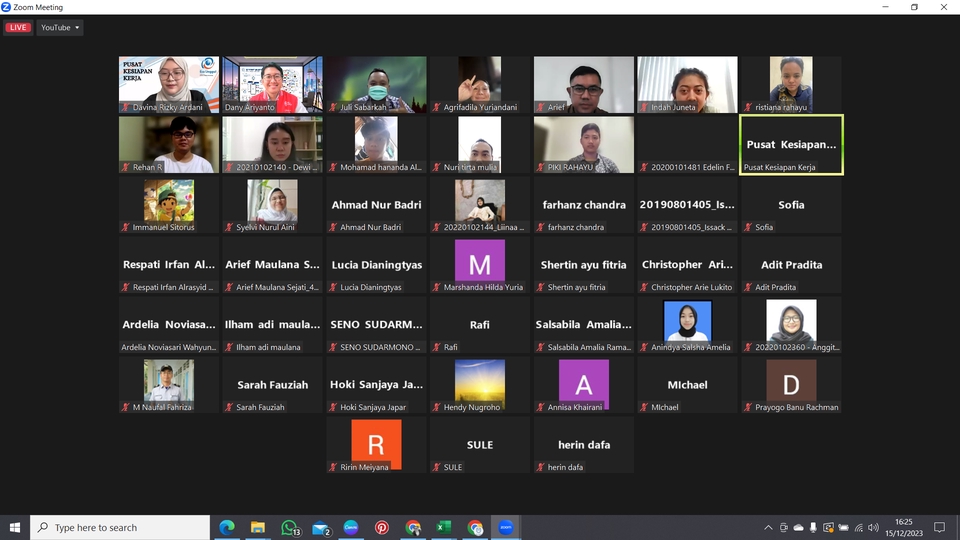This screenshot has height=540, width=960.
Task: Expand the hidden system tray icons chevron
Action: tap(768, 527)
